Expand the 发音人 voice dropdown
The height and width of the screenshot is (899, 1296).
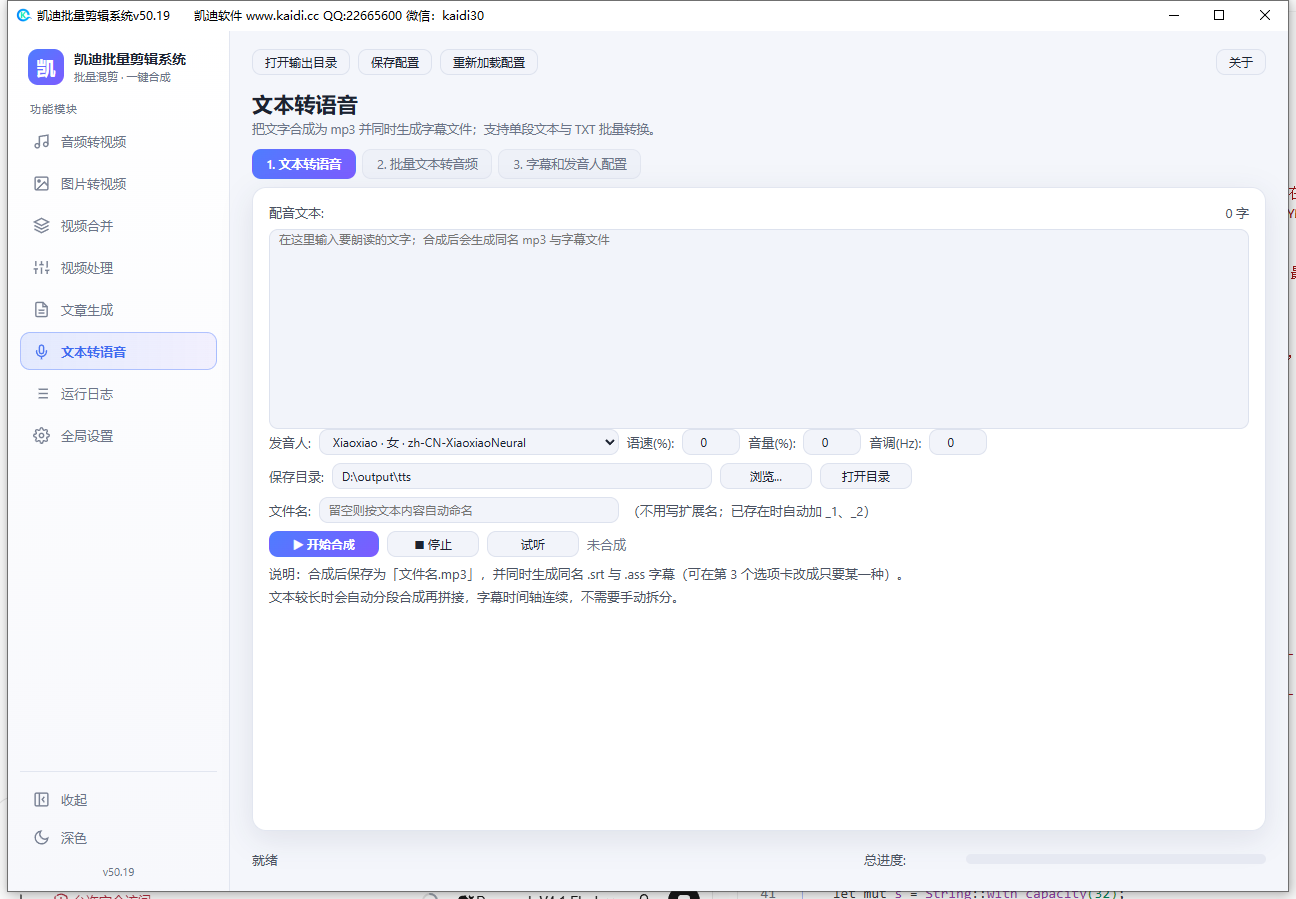point(469,442)
